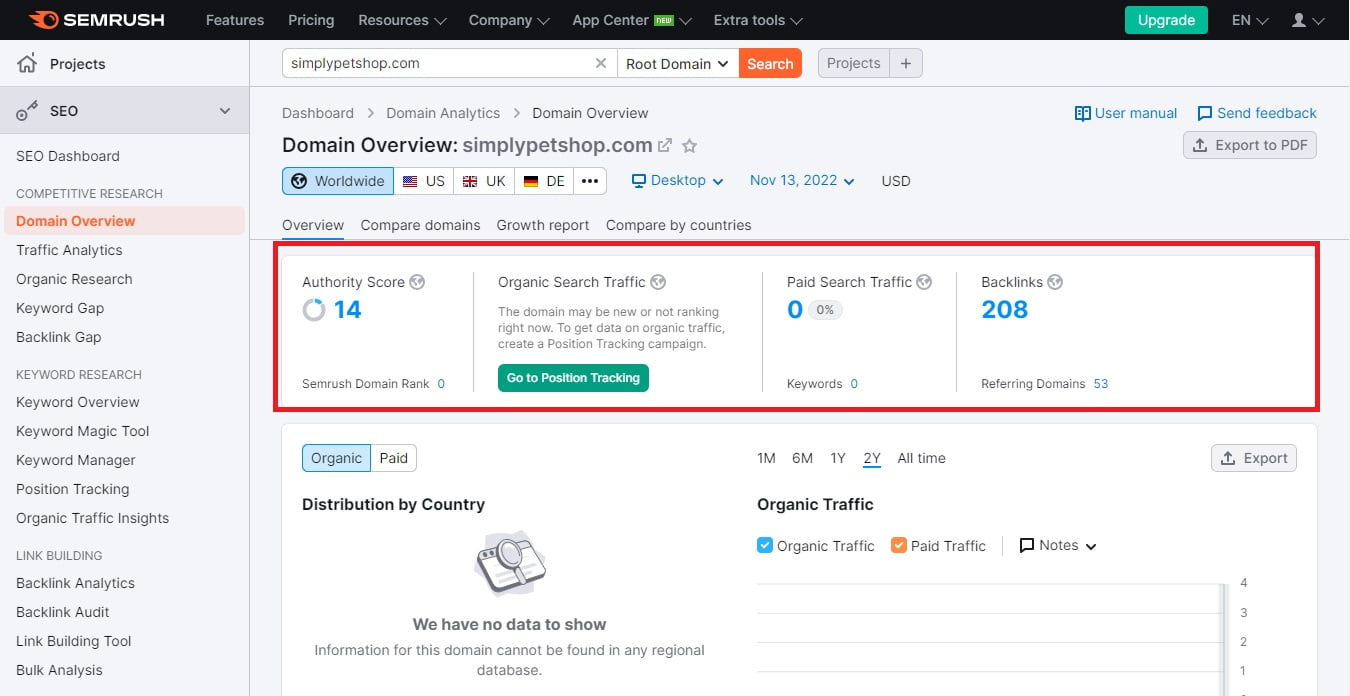The image size is (1350, 696).
Task: Open Keyword Magic Tool in the sidebar
Action: 83,431
